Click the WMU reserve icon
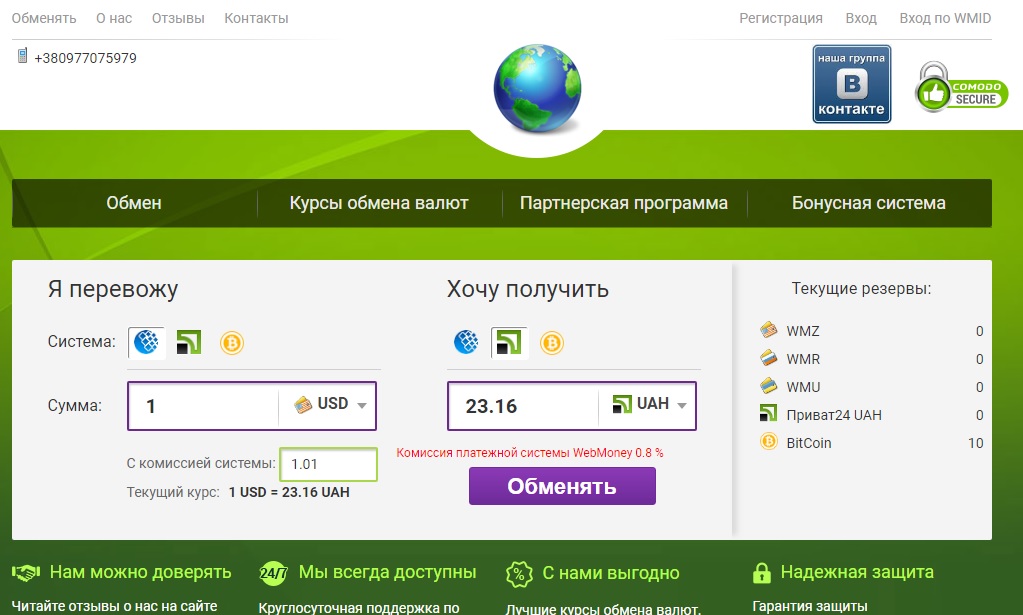The width and height of the screenshot is (1023, 615). tap(769, 386)
